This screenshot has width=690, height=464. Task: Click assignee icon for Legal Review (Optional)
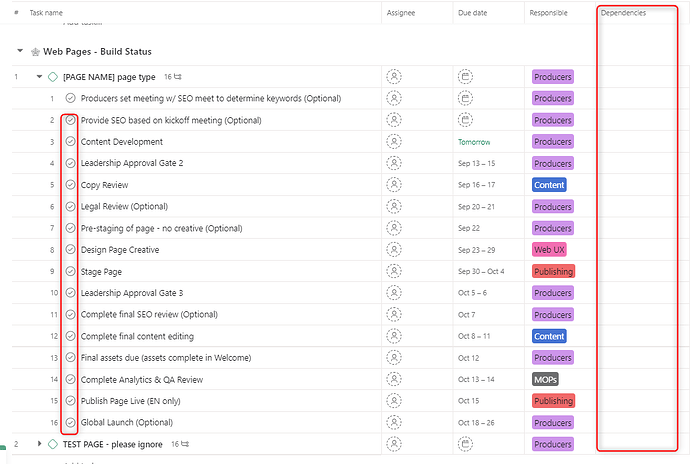[x=395, y=206]
